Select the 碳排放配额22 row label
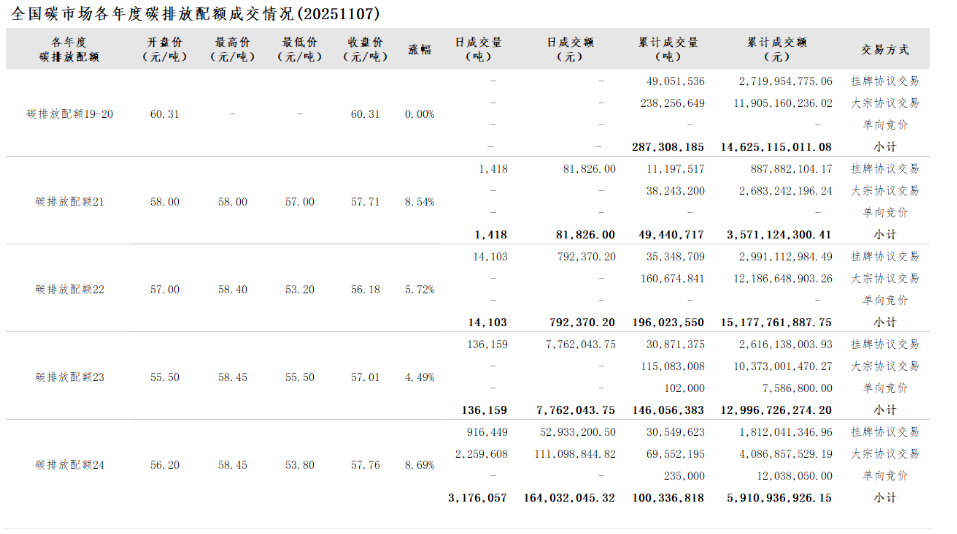The width and height of the screenshot is (957, 534). 70,290
